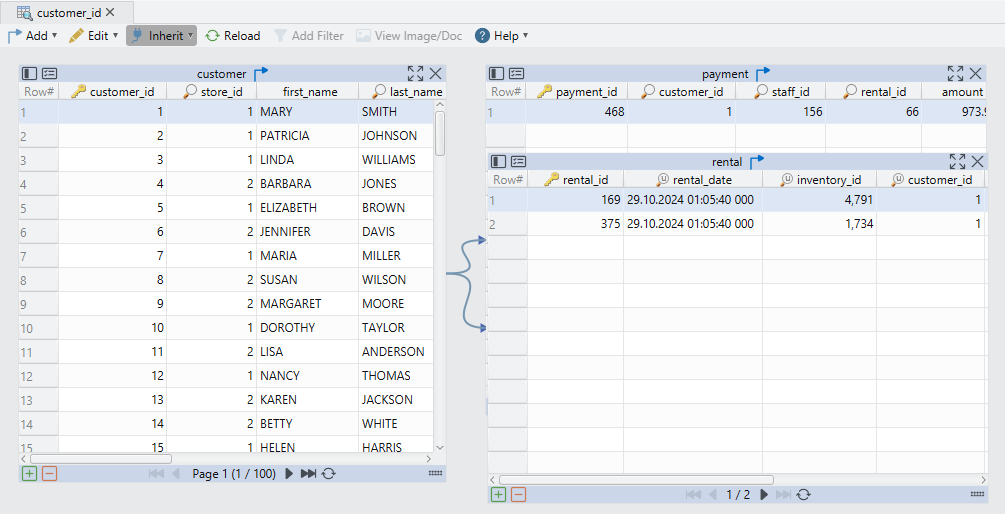Click the customer_id column header in rental table
This screenshot has height=514, width=1005.
click(x=931, y=179)
